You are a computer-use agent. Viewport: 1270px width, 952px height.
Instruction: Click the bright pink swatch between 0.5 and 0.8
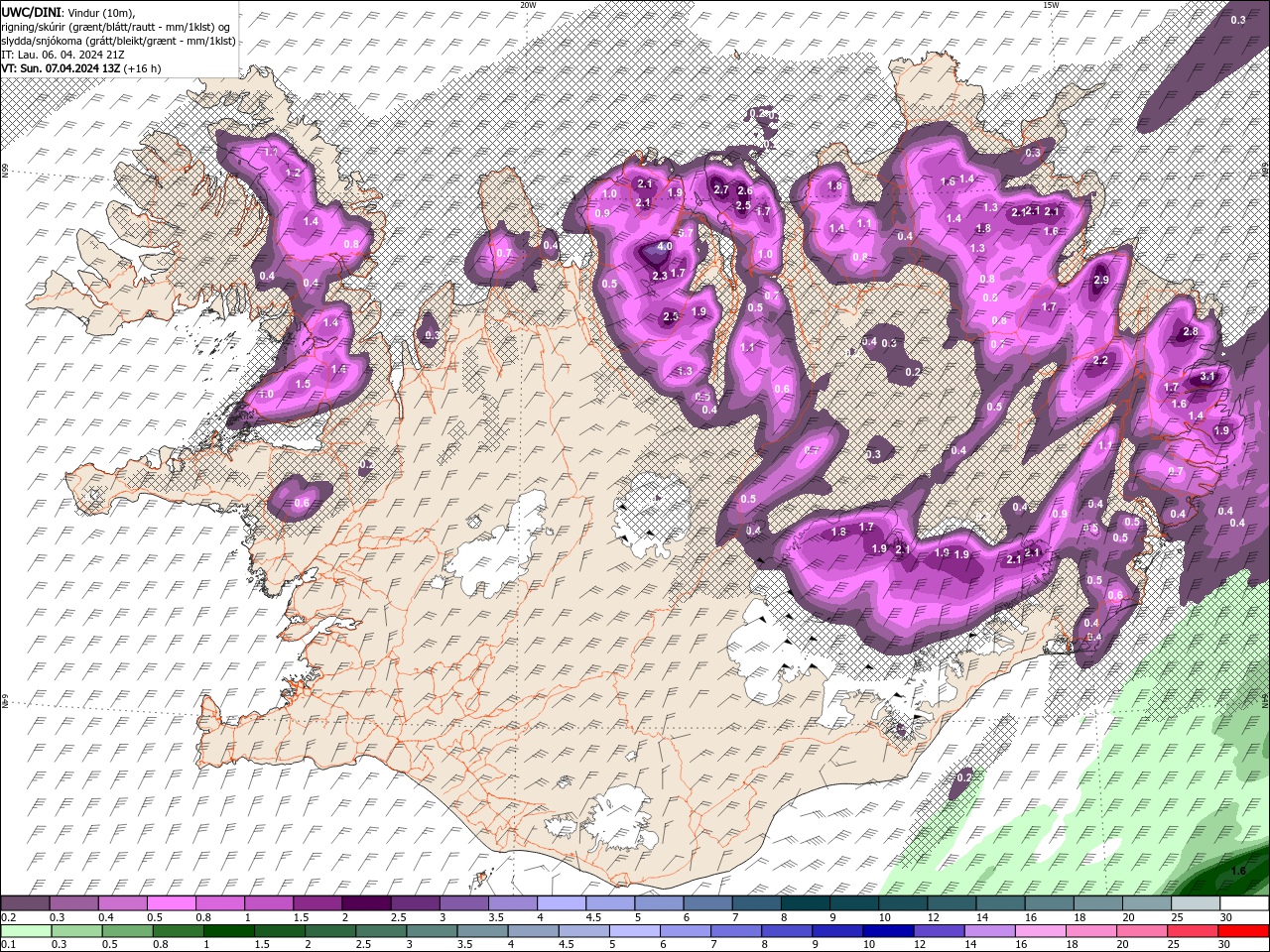173,903
